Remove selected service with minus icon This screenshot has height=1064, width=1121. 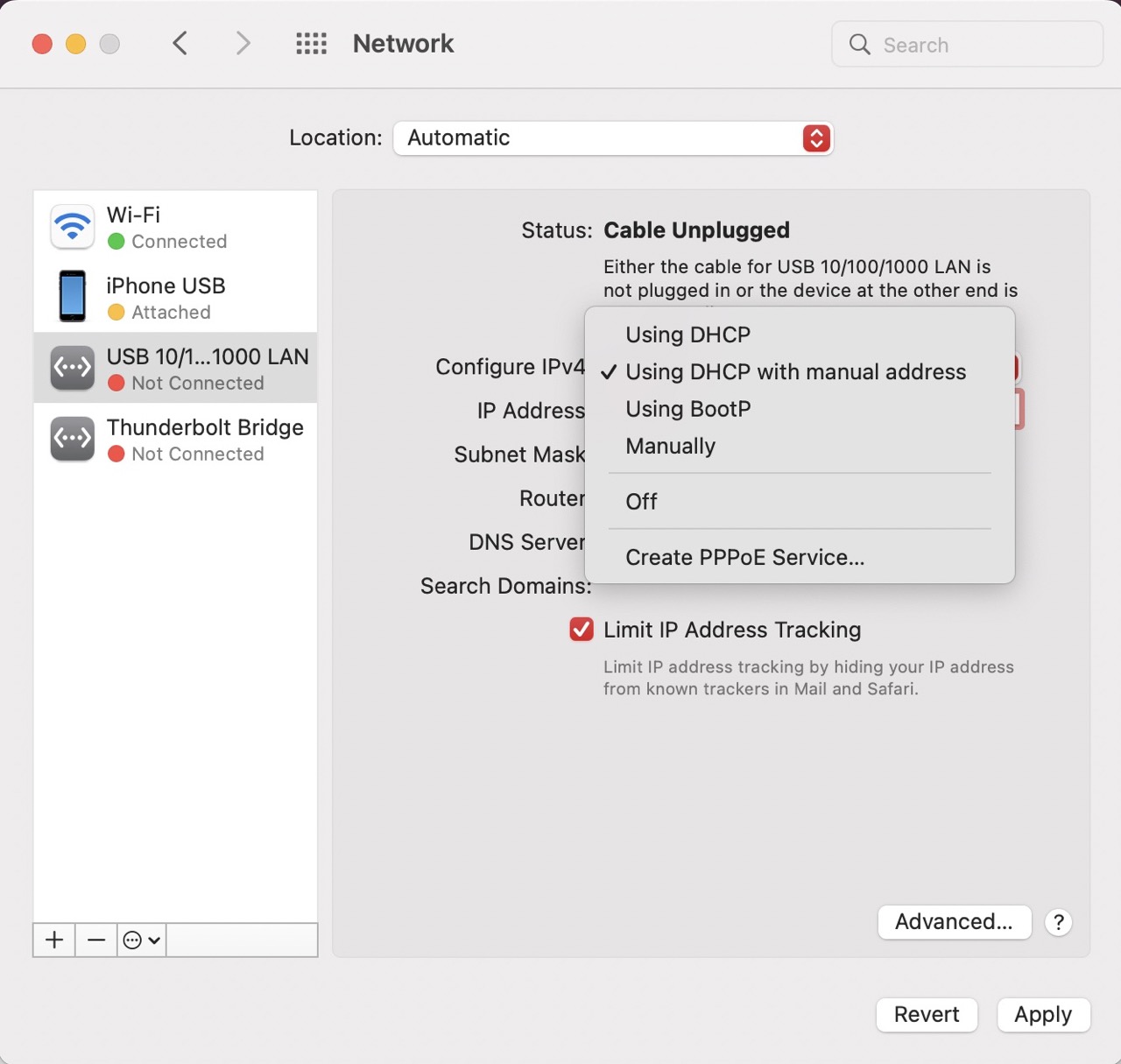coord(95,940)
